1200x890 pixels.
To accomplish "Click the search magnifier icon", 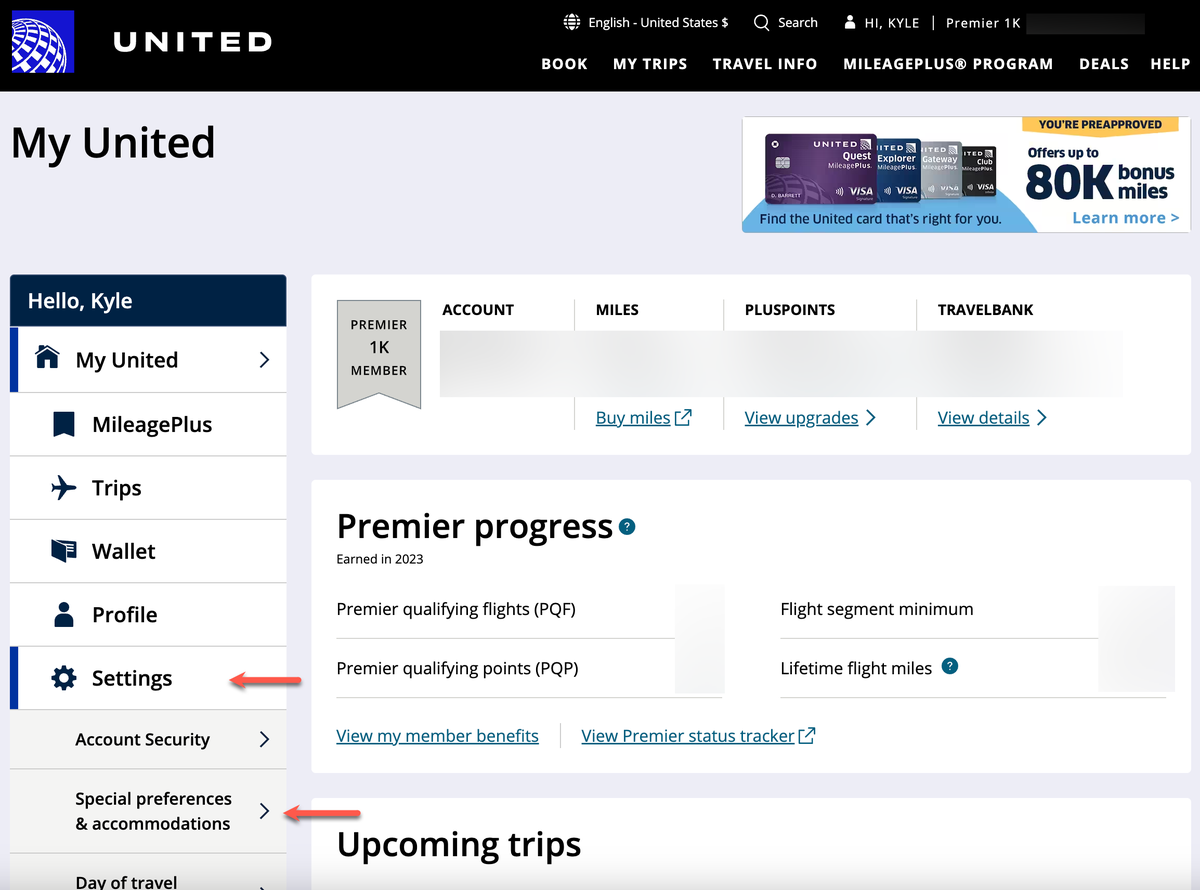I will point(760,21).
